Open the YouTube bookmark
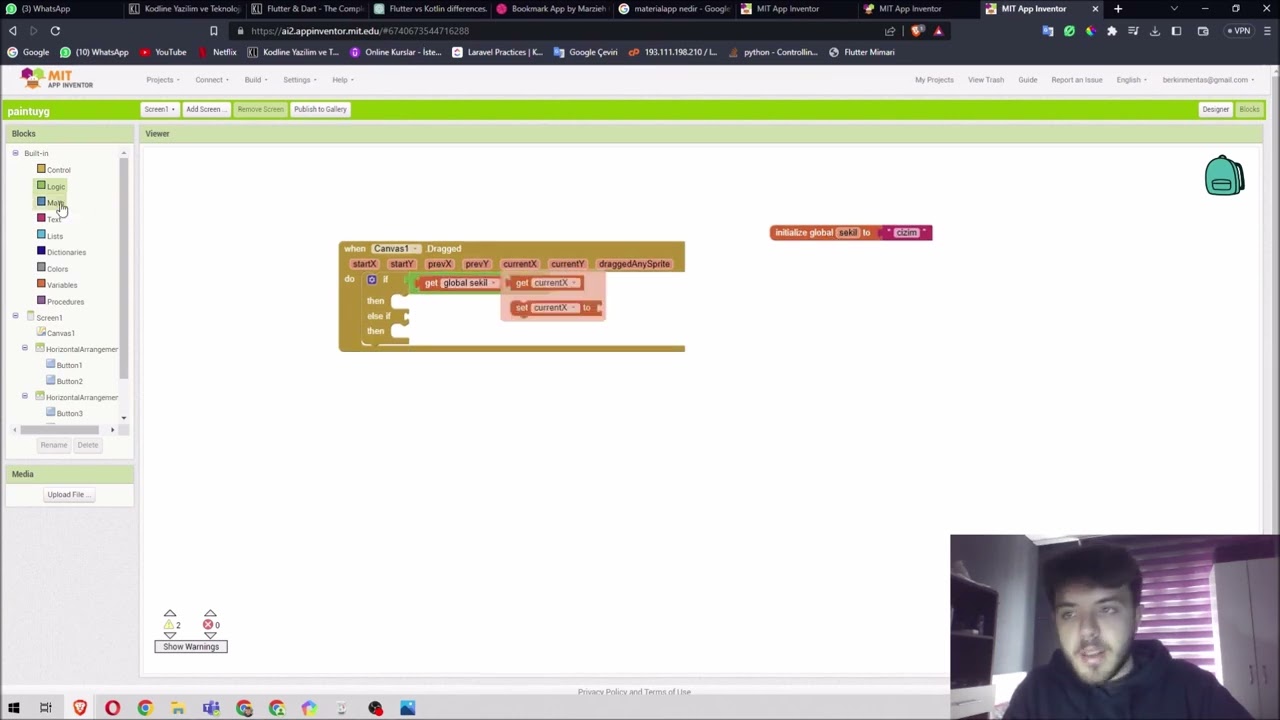 163,52
